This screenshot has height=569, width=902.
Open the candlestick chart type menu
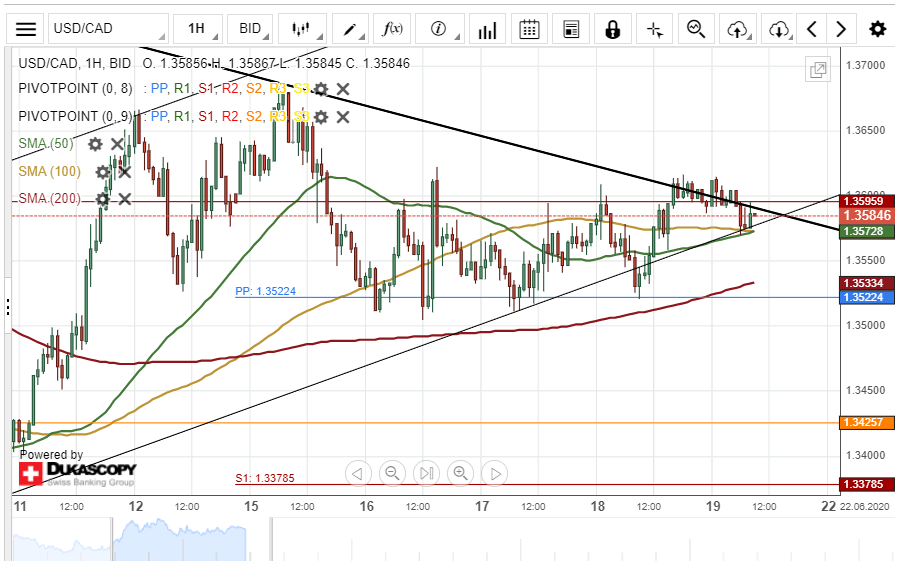tap(302, 29)
